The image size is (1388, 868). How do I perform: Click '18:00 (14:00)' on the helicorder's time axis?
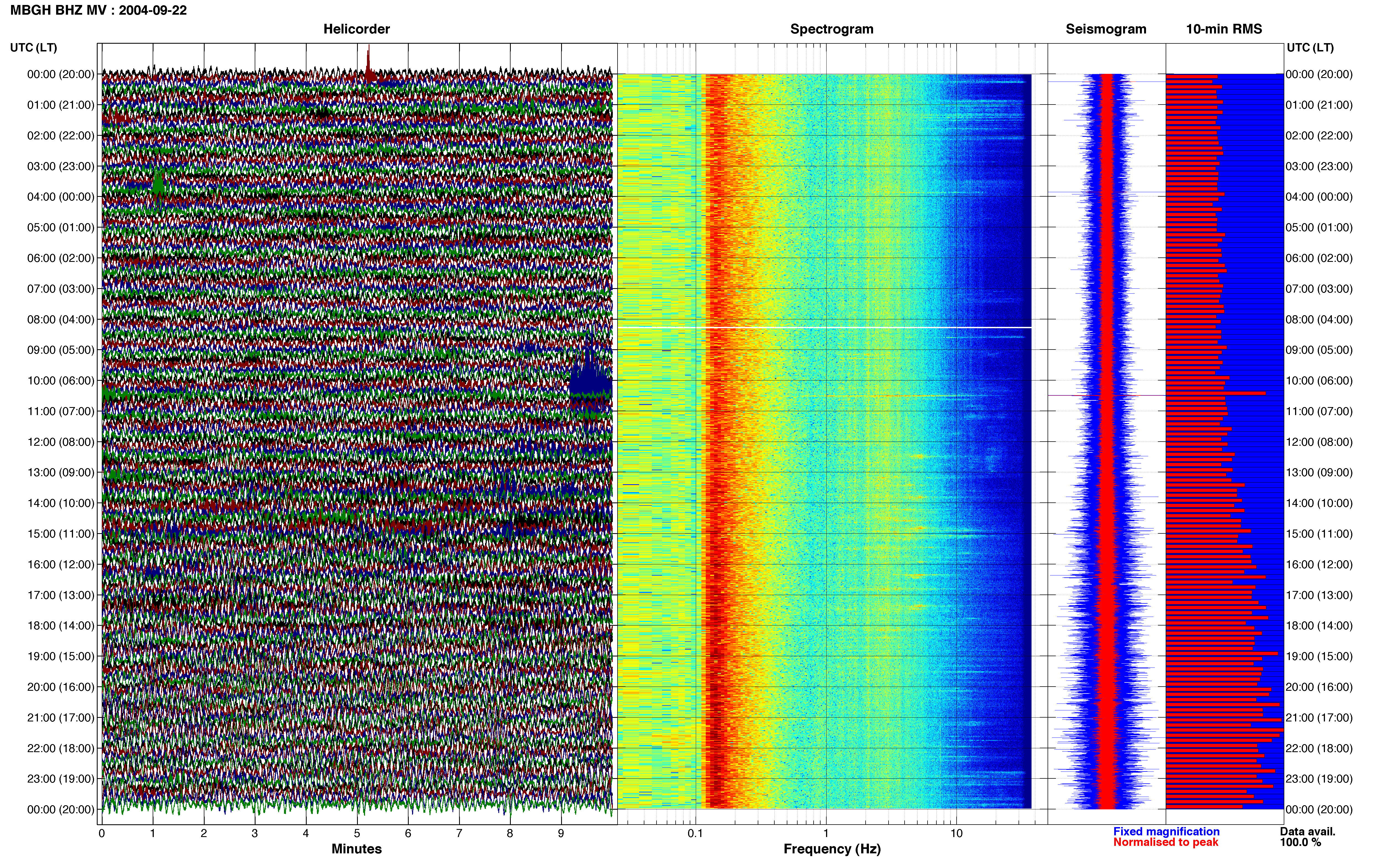coord(61,626)
